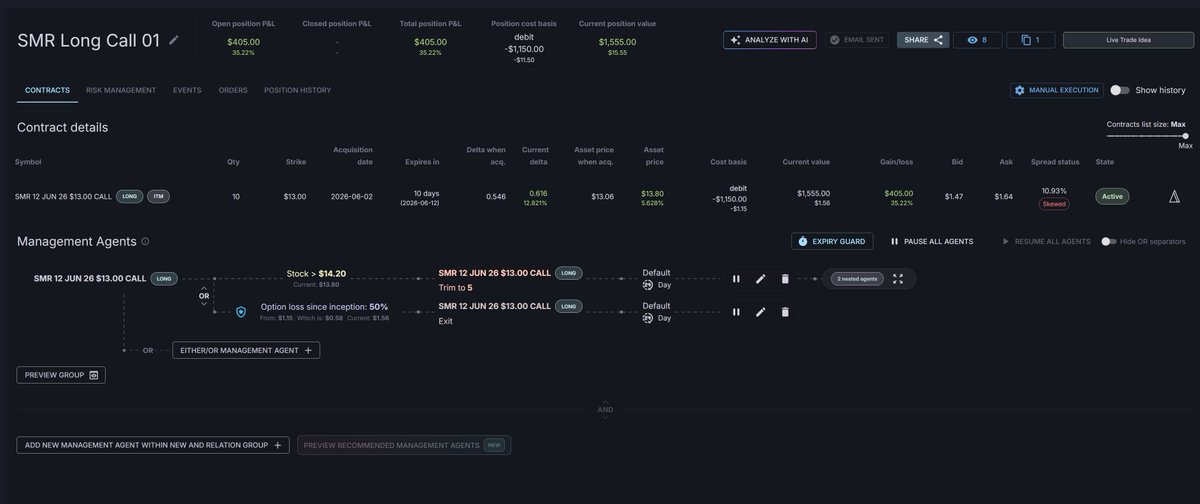The image size is (1200, 504).
Task: Open the Share button
Action: pyautogui.click(x=922, y=40)
